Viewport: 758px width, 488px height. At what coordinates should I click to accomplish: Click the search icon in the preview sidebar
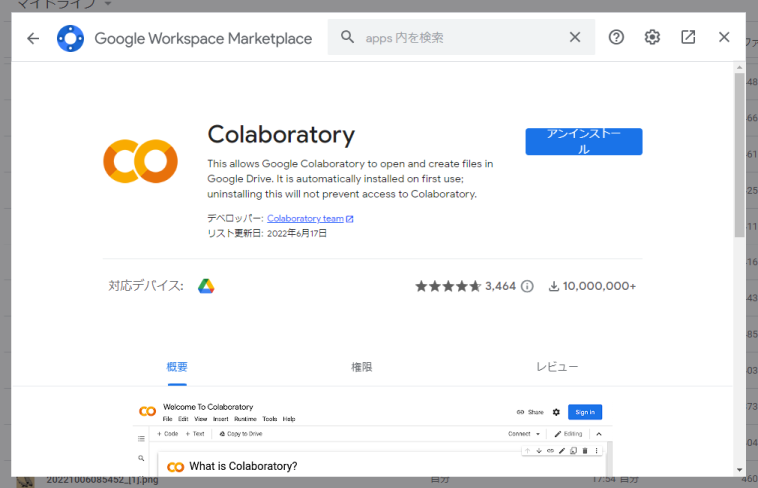coord(141,458)
